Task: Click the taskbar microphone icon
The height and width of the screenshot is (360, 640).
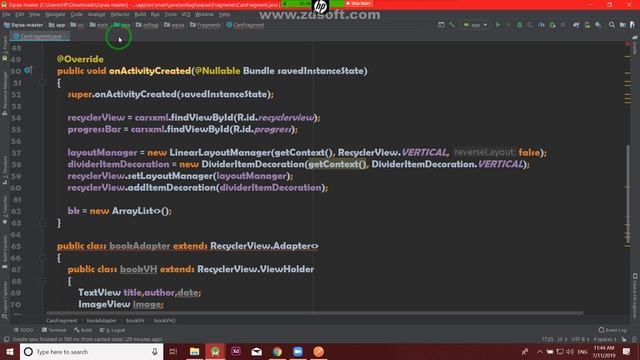Action: coord(155,351)
